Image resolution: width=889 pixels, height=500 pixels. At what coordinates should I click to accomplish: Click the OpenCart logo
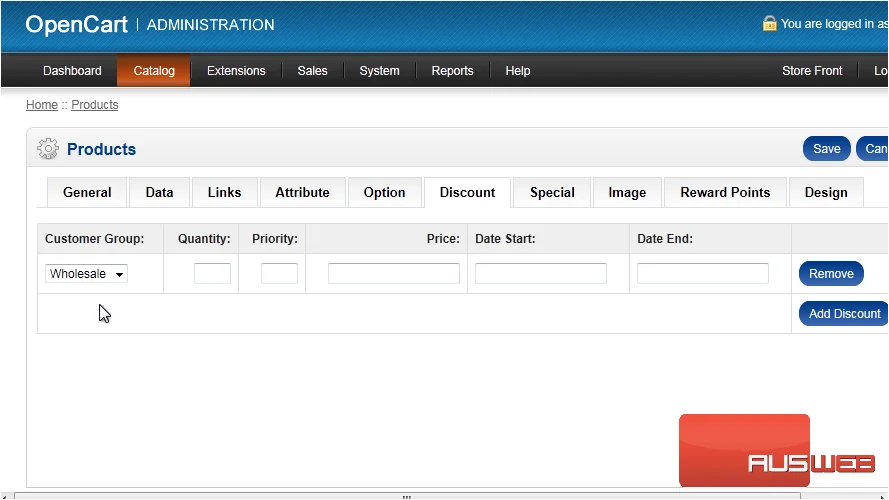pyautogui.click(x=77, y=24)
